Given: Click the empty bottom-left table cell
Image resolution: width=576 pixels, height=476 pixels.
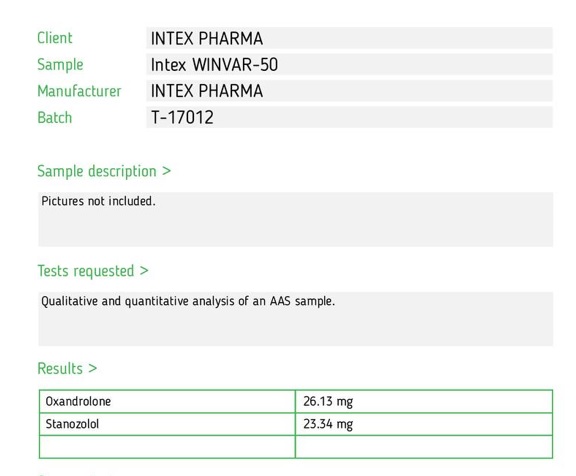Looking at the screenshot, I should (167, 447).
